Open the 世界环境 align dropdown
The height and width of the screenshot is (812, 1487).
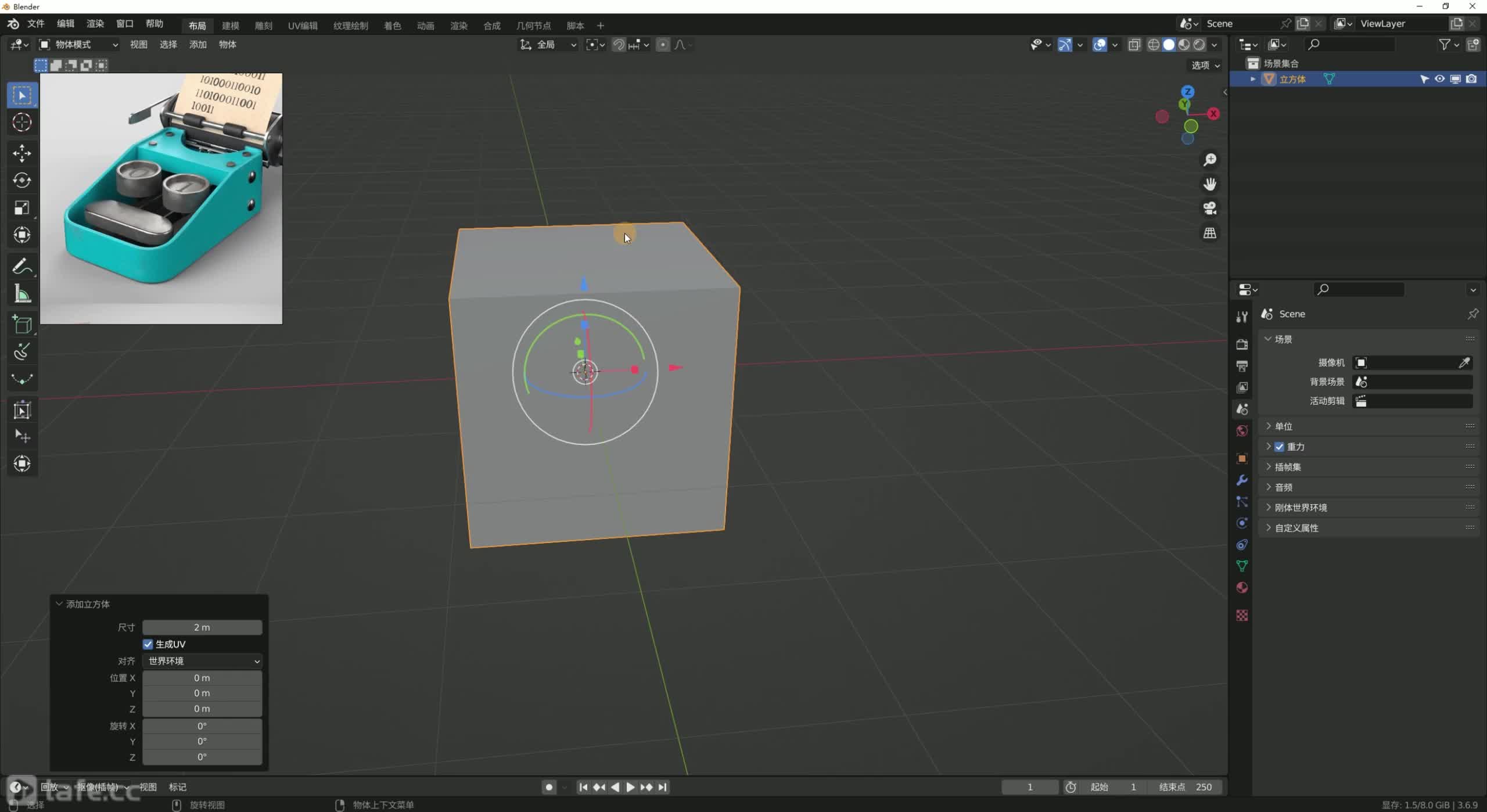pyautogui.click(x=202, y=661)
